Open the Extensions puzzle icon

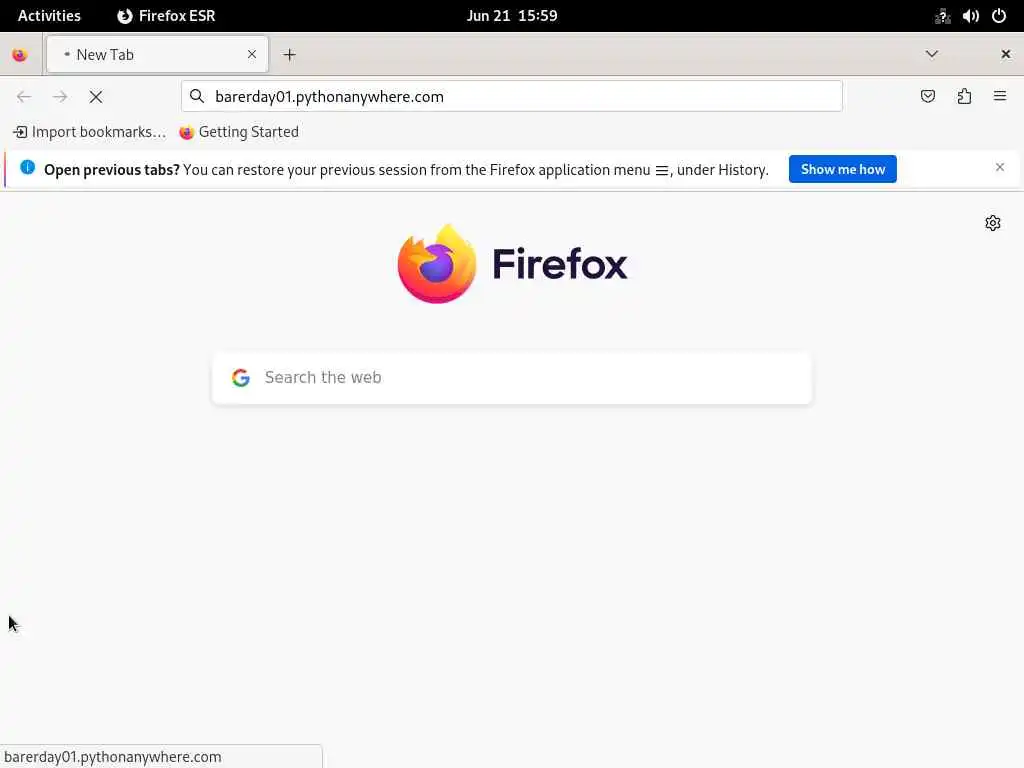point(964,96)
